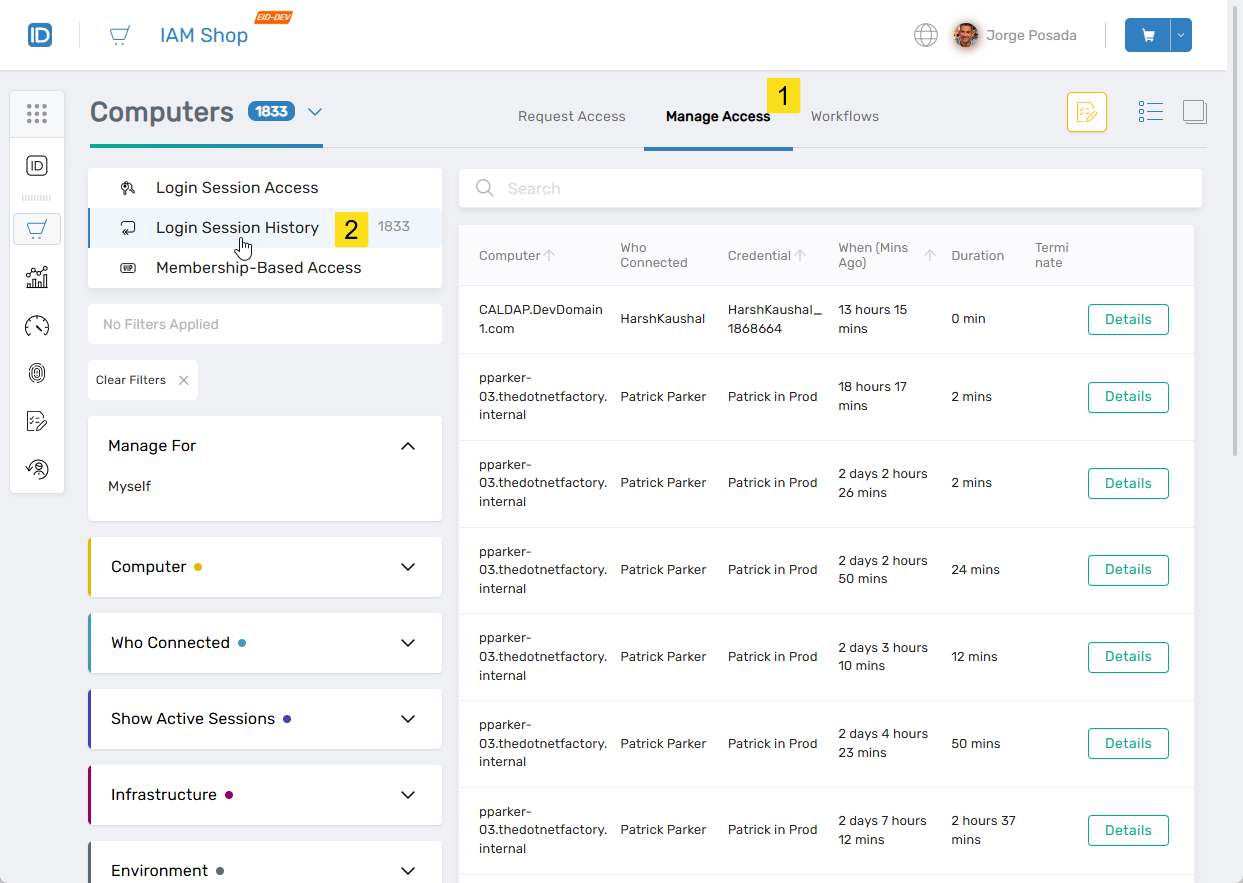This screenshot has width=1243, height=883.
Task: Switch to card view icon
Action: click(1195, 112)
